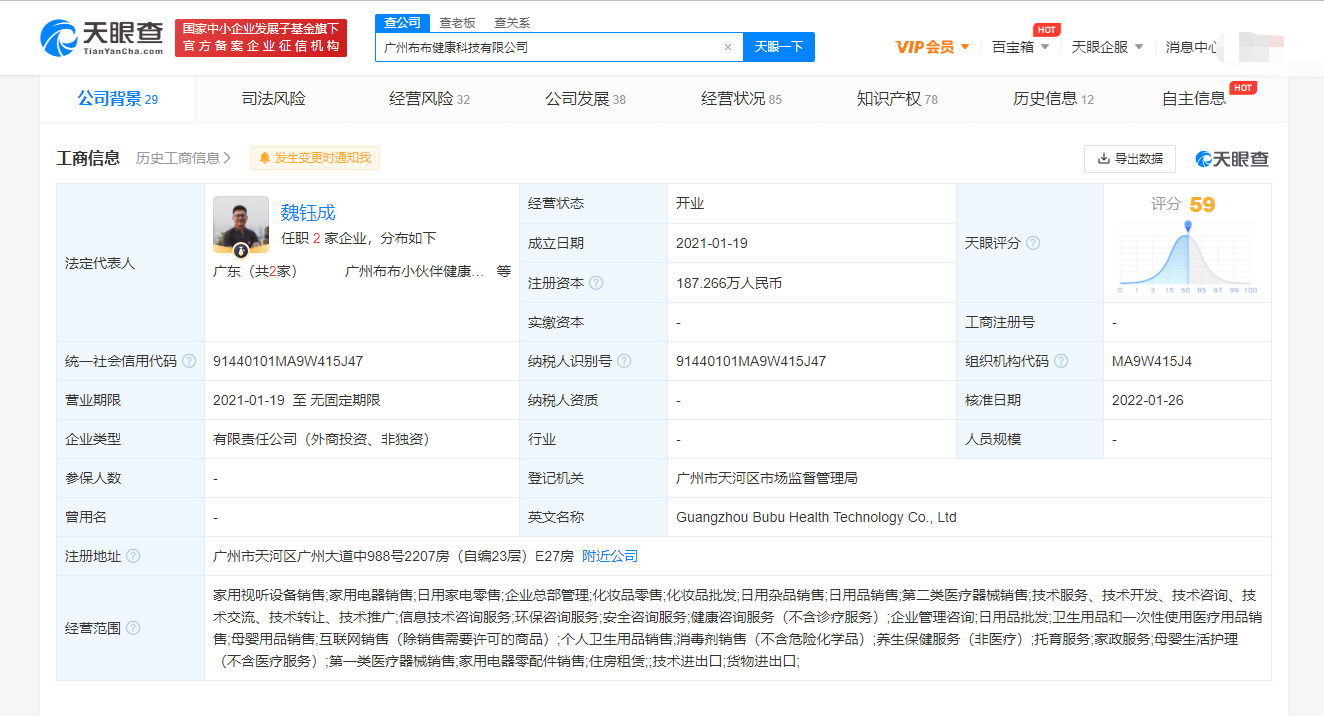Click the badge icon on the legal representative's photo

[x=241, y=250]
